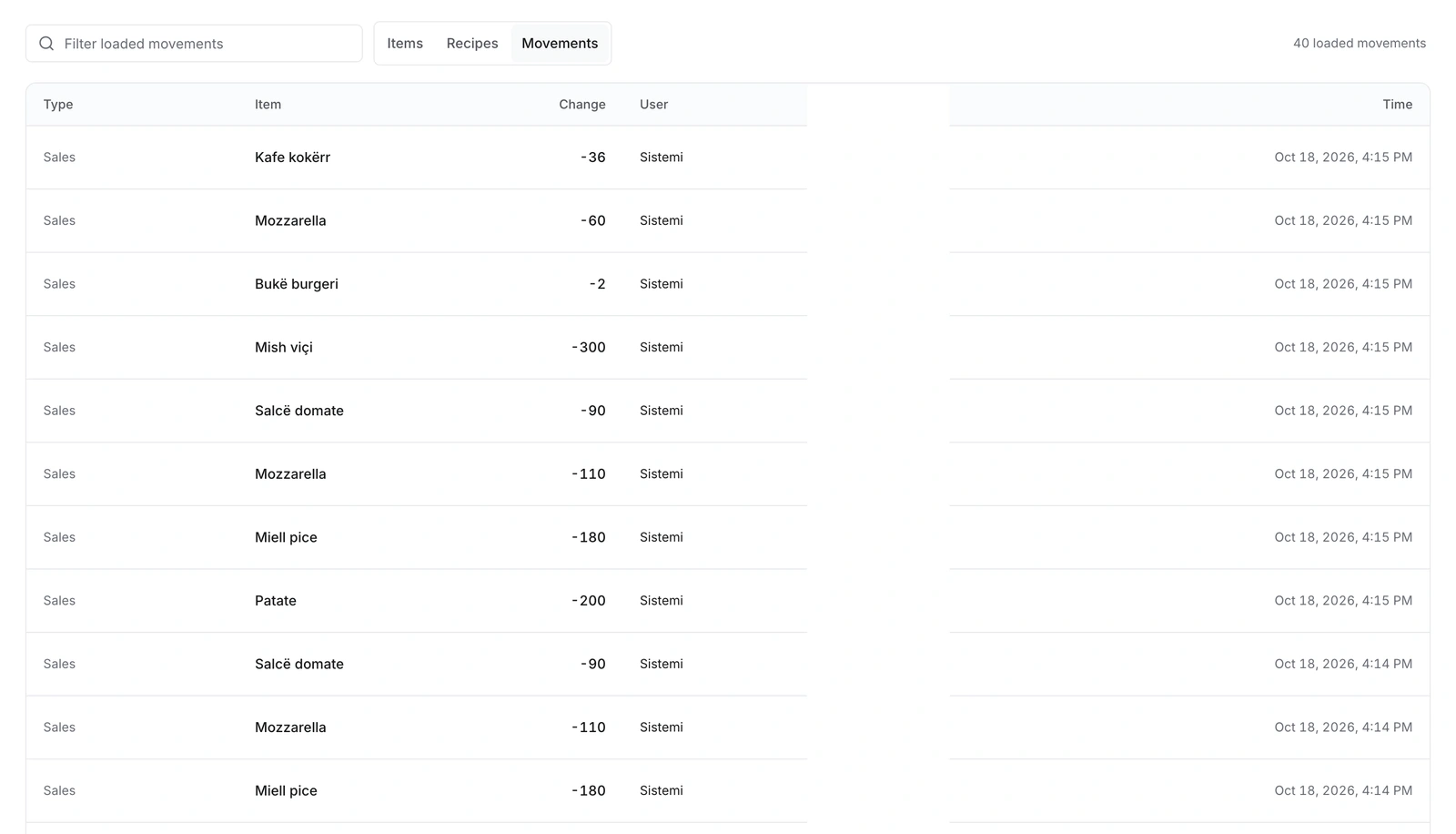Screen dimensions: 1456x834
Task: Click the timestamp in the Bukë burgeri row
Action: [x=1343, y=284]
